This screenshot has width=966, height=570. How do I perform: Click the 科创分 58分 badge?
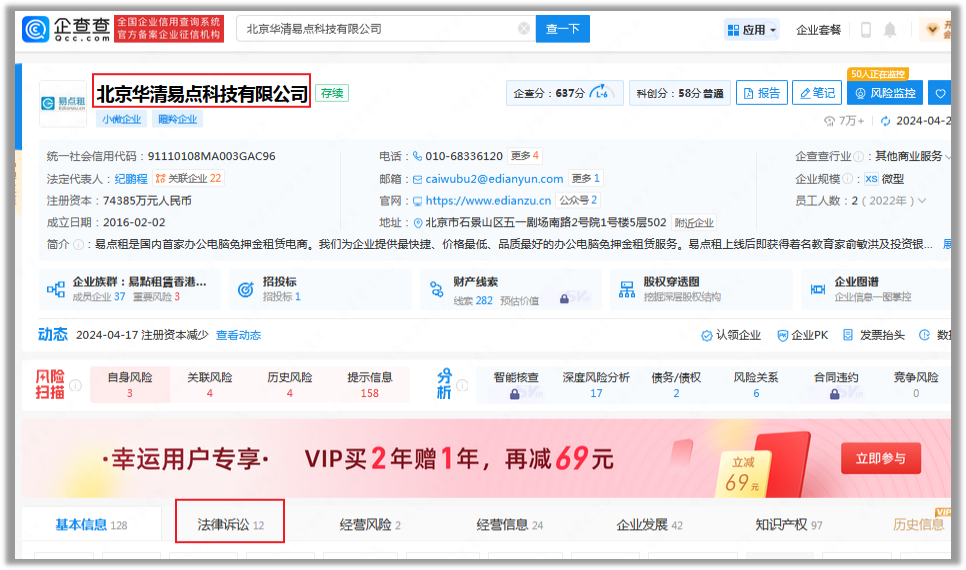click(x=680, y=93)
